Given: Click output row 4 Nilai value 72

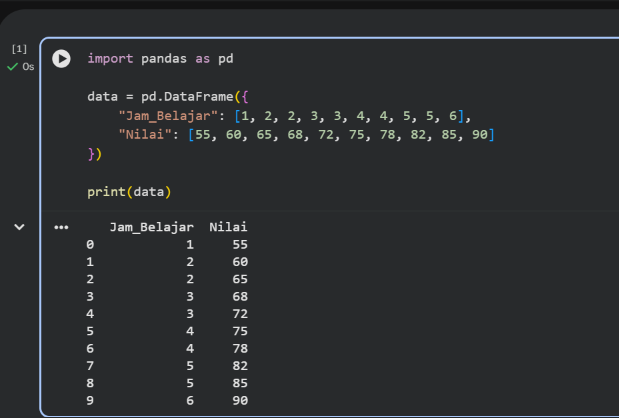Looking at the screenshot, I should tap(240, 314).
